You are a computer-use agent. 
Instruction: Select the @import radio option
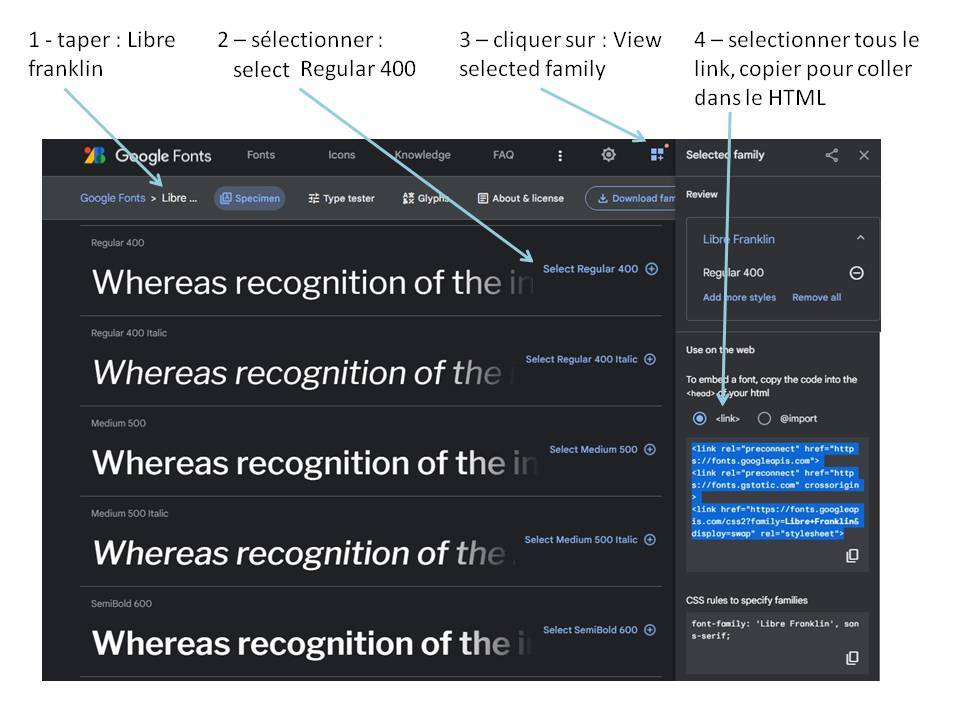(x=764, y=418)
